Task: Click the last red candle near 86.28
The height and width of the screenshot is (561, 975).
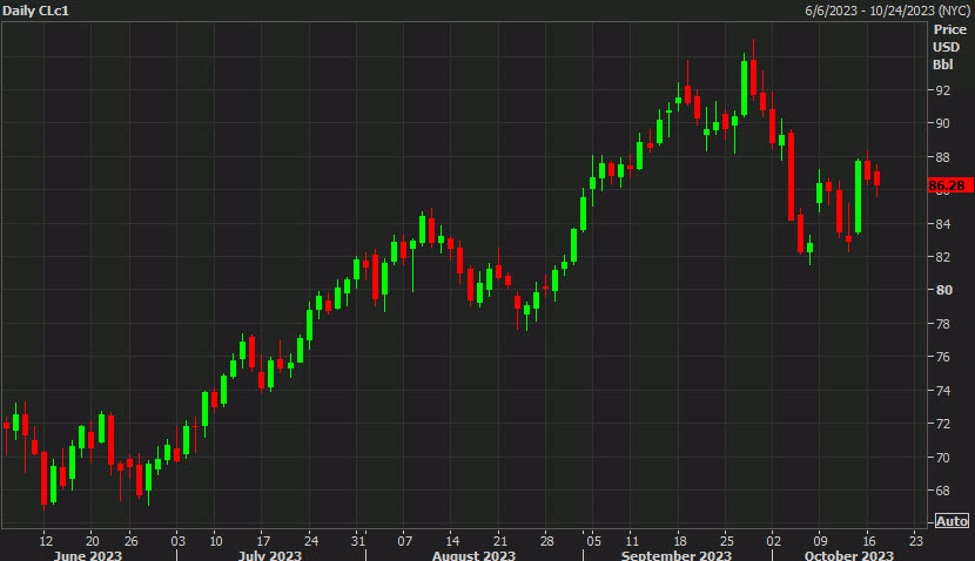Action: point(877,178)
